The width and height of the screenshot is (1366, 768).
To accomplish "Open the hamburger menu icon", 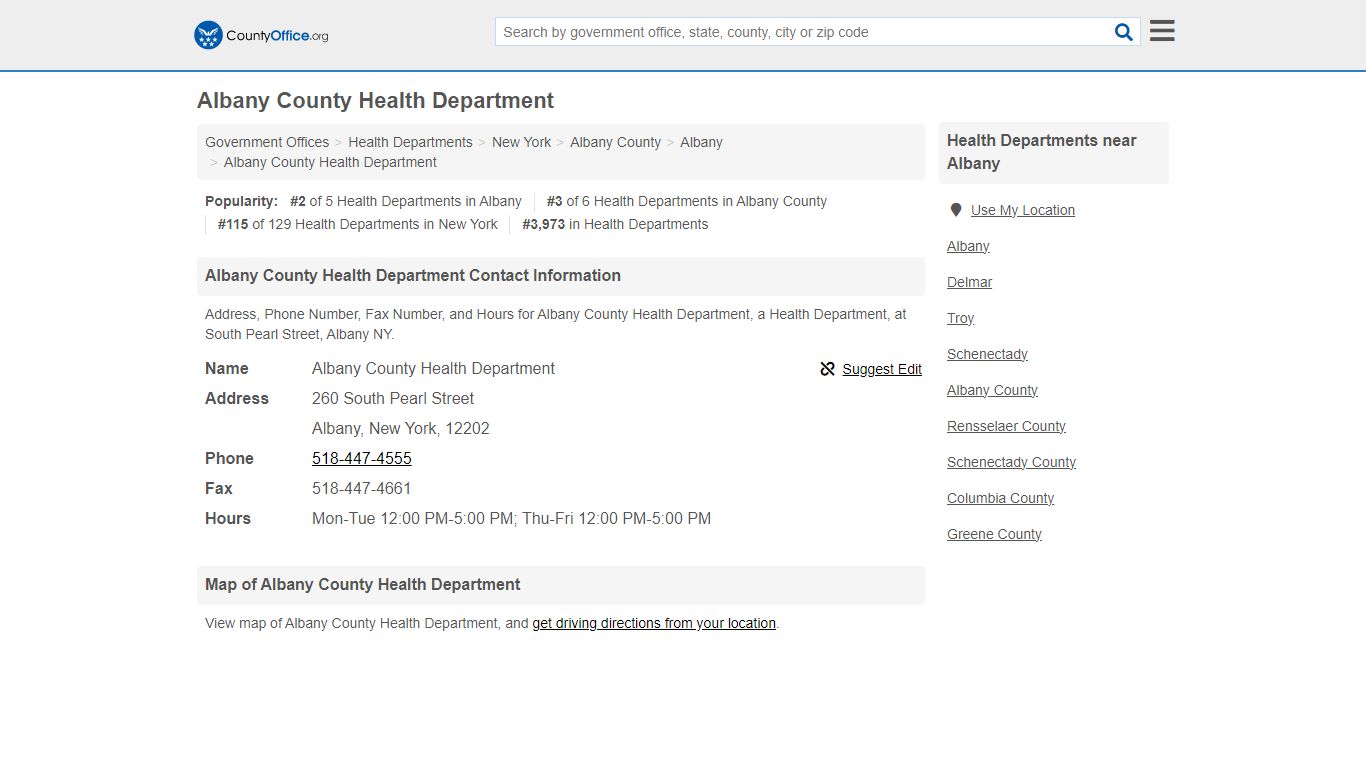I will coord(1162,31).
